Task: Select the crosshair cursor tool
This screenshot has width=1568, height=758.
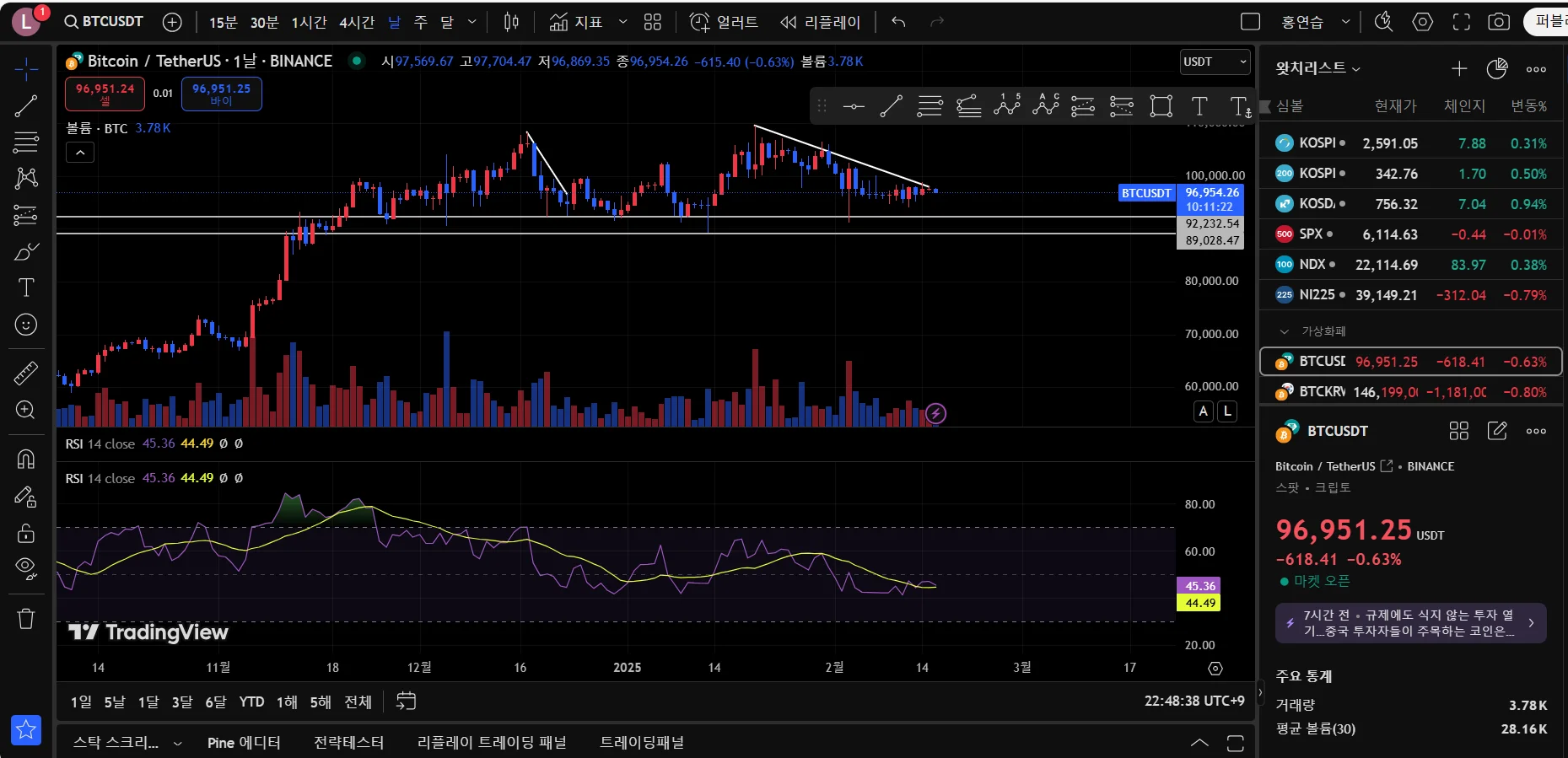Action: coord(26,69)
